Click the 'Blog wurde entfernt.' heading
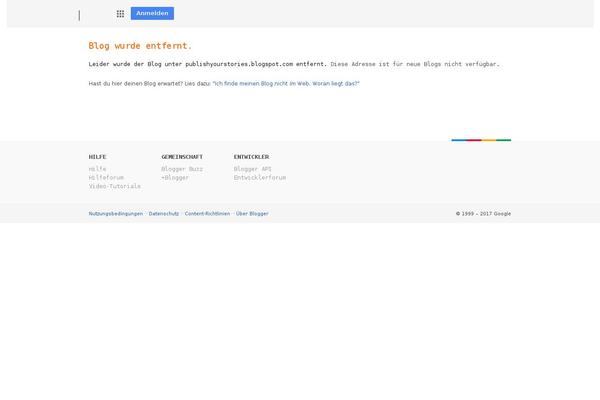 [x=140, y=46]
